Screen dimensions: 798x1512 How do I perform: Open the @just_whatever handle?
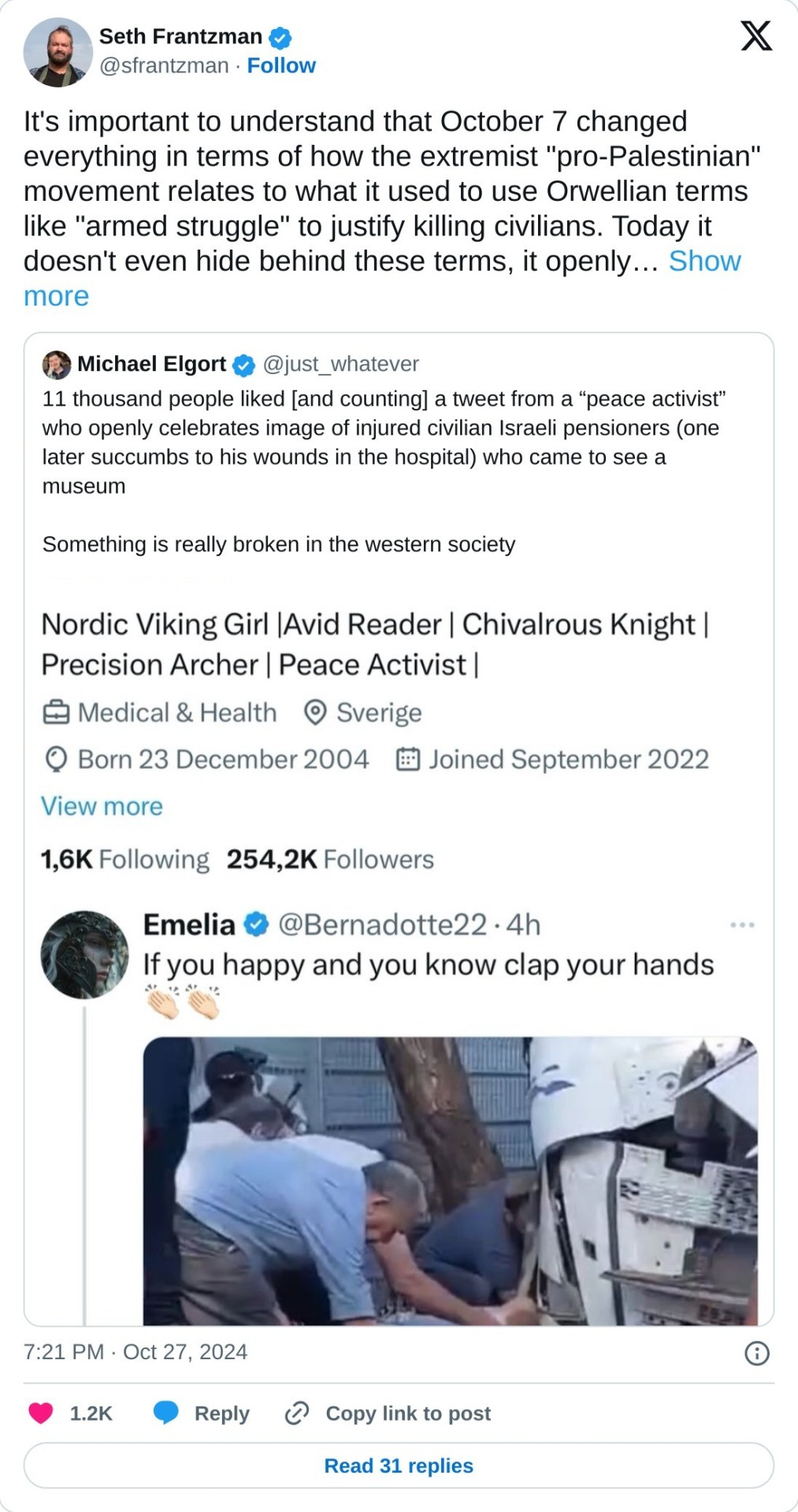pos(340,364)
